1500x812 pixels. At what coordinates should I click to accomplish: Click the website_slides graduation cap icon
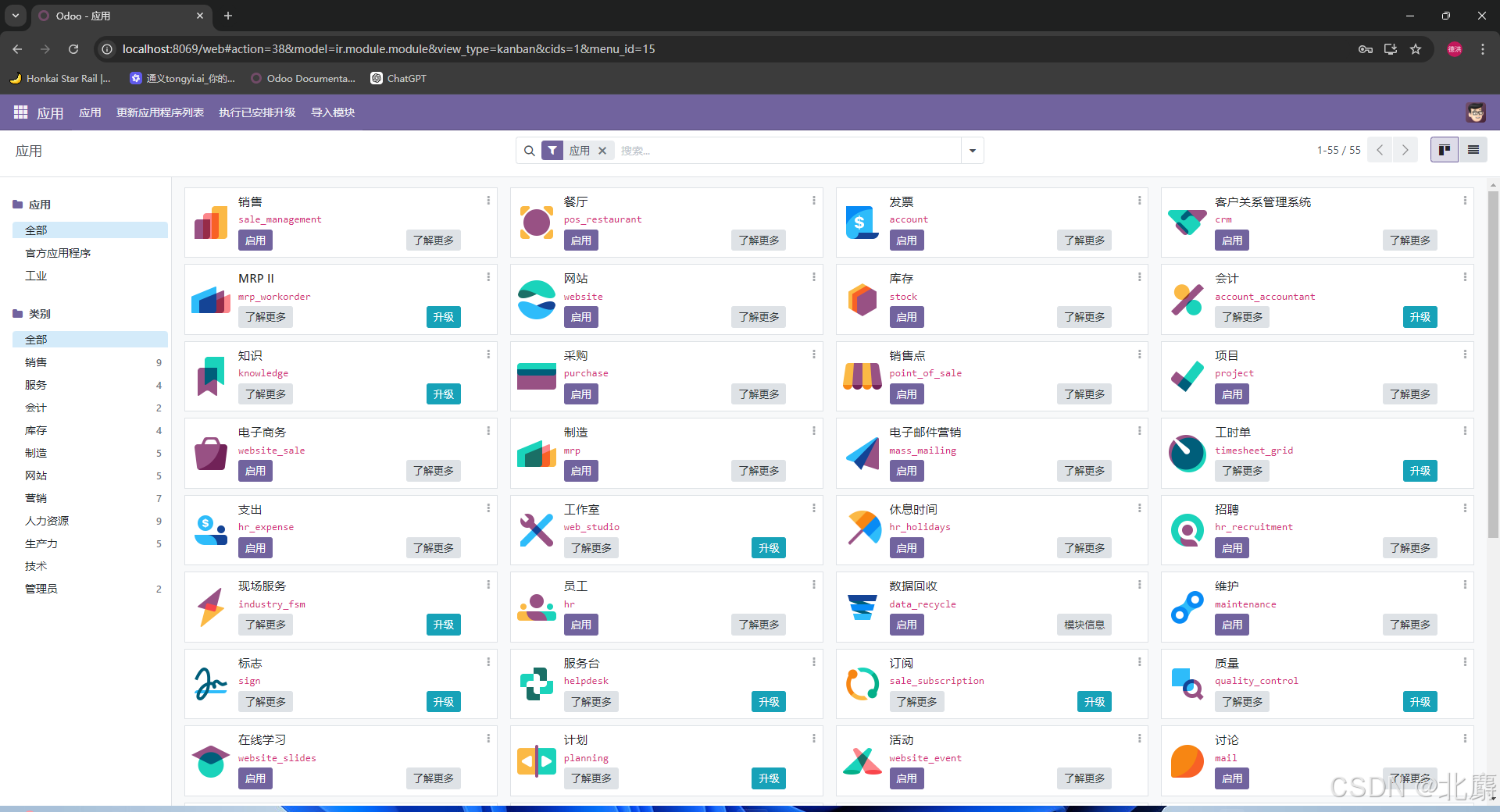211,760
